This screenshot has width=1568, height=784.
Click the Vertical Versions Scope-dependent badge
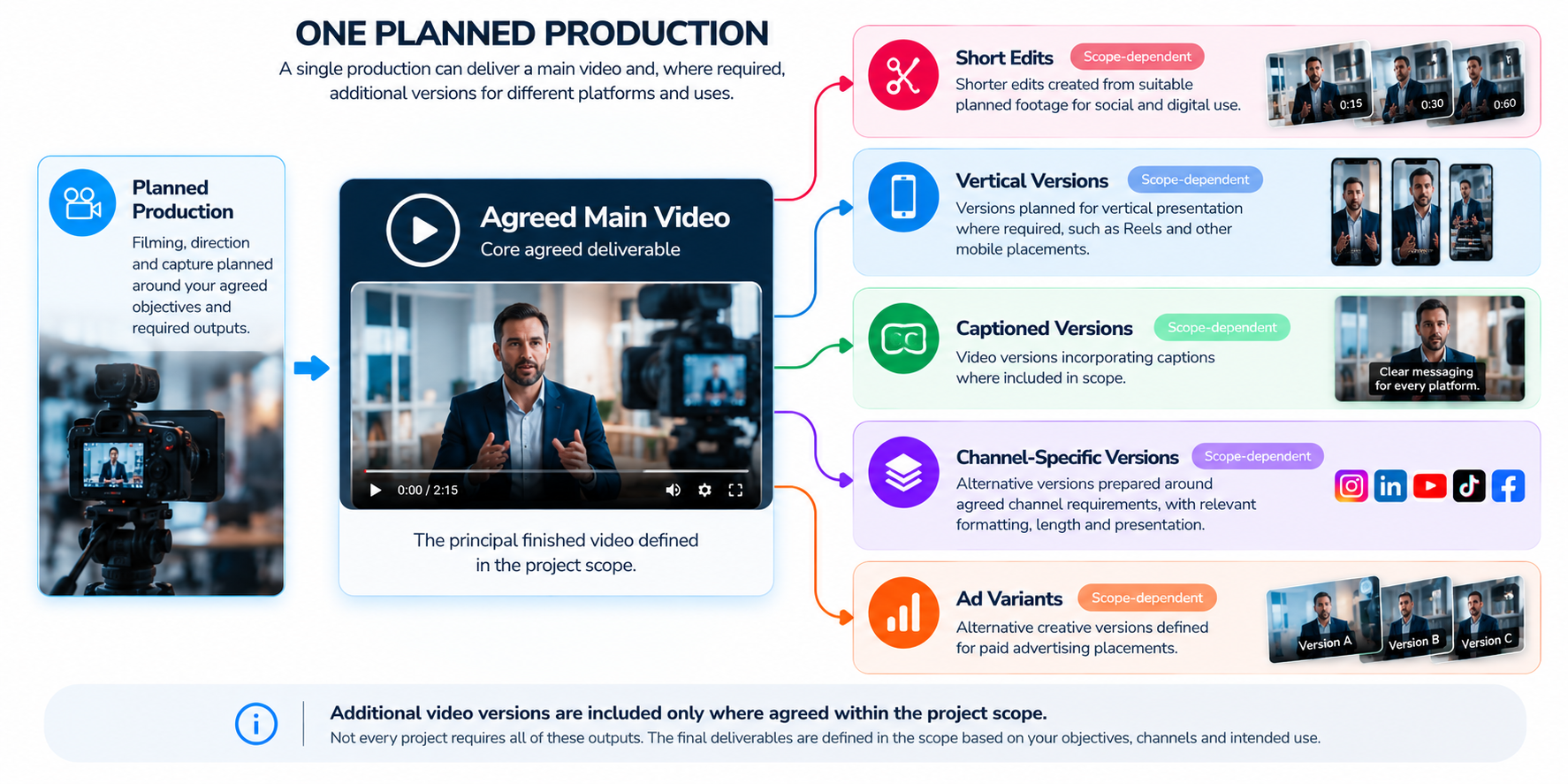(x=1195, y=179)
